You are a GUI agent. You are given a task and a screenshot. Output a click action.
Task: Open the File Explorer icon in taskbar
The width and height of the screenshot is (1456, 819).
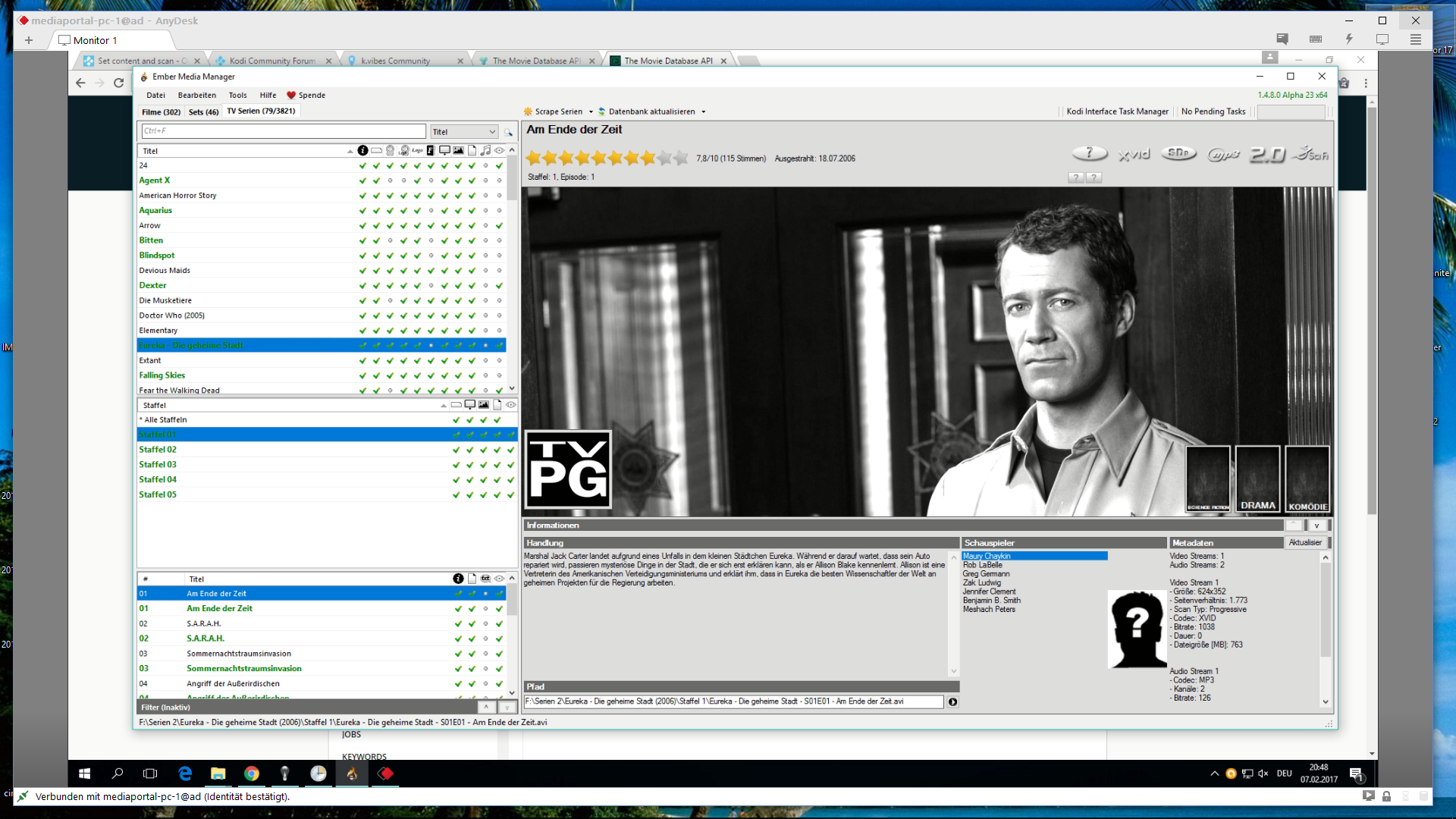[218, 773]
